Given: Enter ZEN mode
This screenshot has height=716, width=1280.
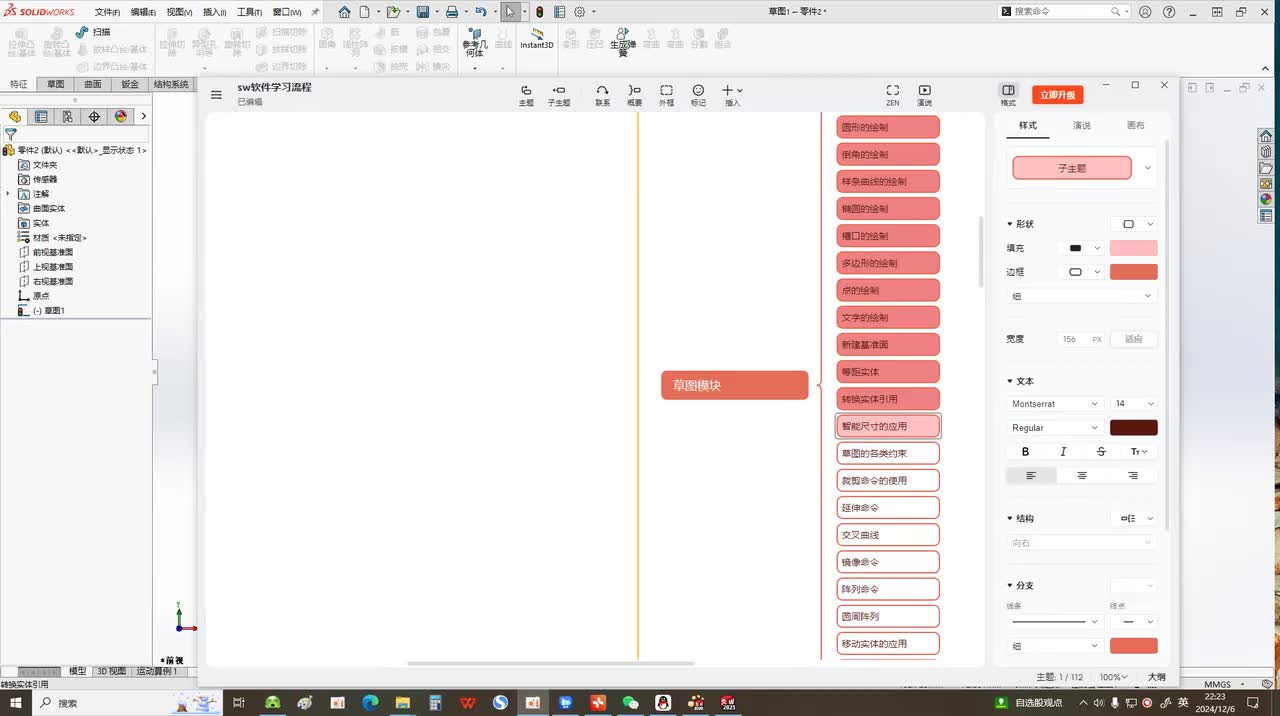Looking at the screenshot, I should point(893,95).
